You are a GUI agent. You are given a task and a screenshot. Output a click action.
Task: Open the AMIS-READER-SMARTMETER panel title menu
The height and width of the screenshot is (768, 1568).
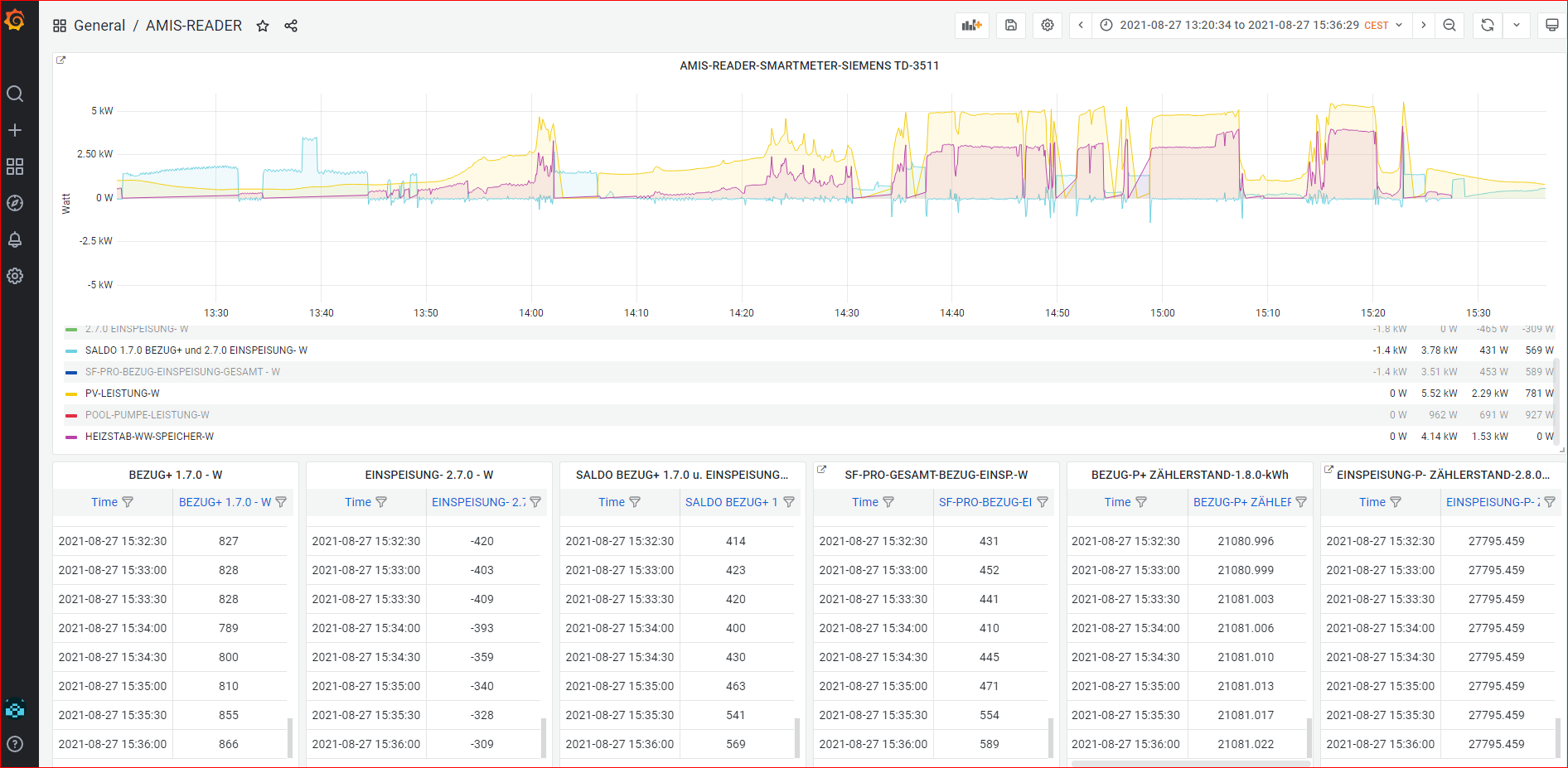click(809, 65)
